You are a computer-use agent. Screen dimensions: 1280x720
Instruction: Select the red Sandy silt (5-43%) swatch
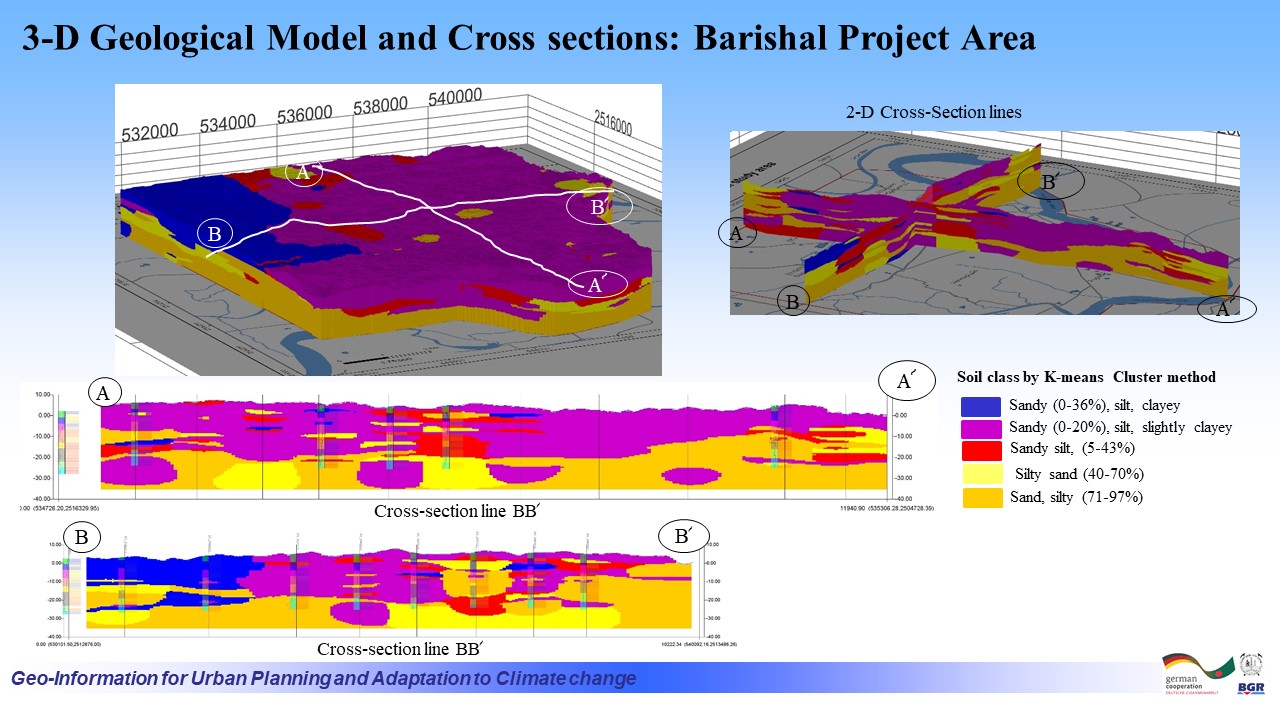click(x=981, y=449)
